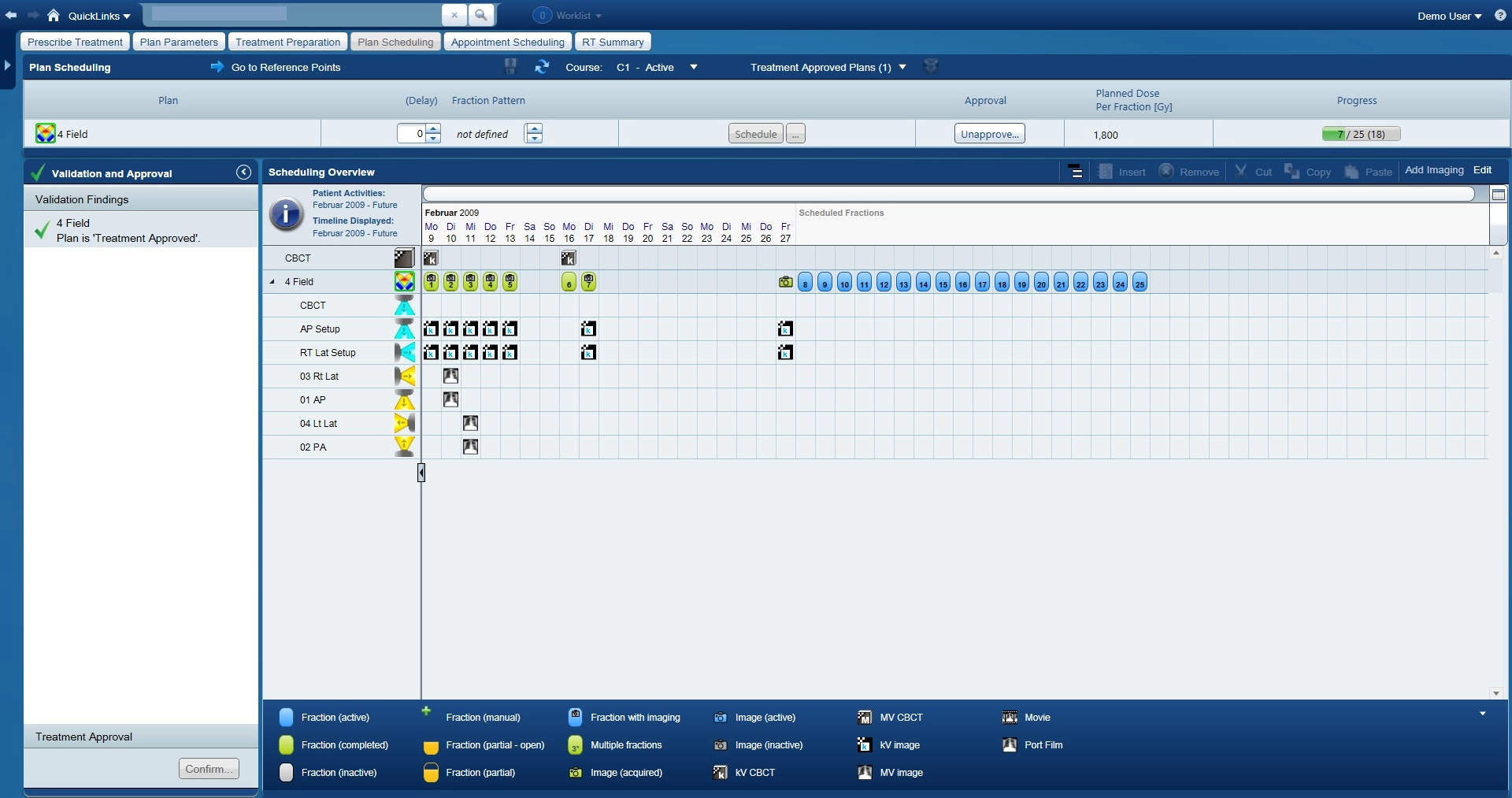The image size is (1512, 798).
Task: Click the timeline horizontal scroll bar
Action: point(948,194)
